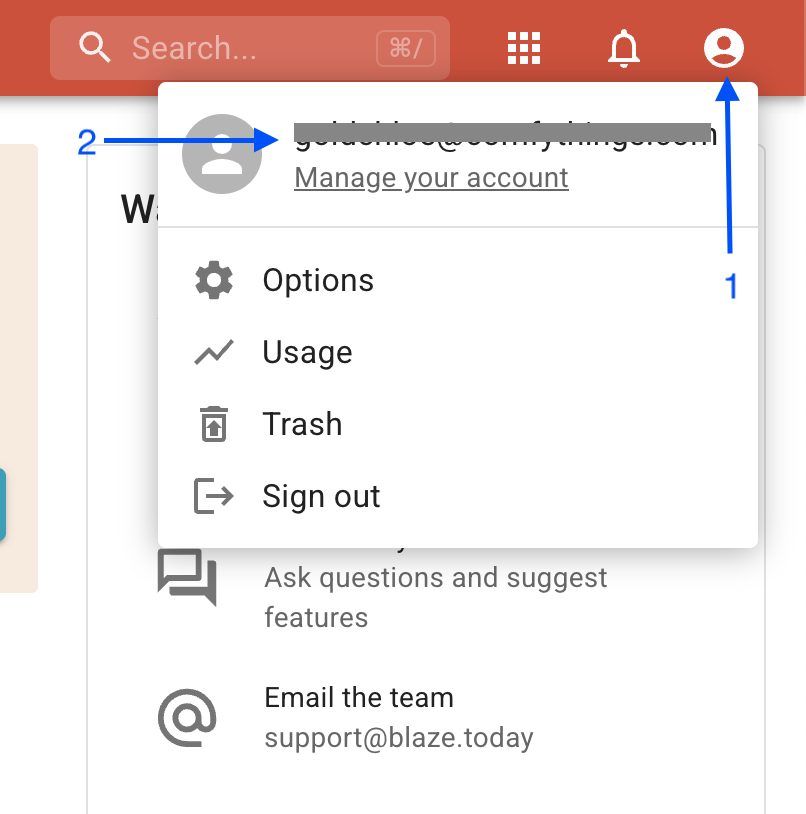Viewport: 806px width, 814px height.
Task: Open Trash from the account menu
Action: (x=302, y=425)
